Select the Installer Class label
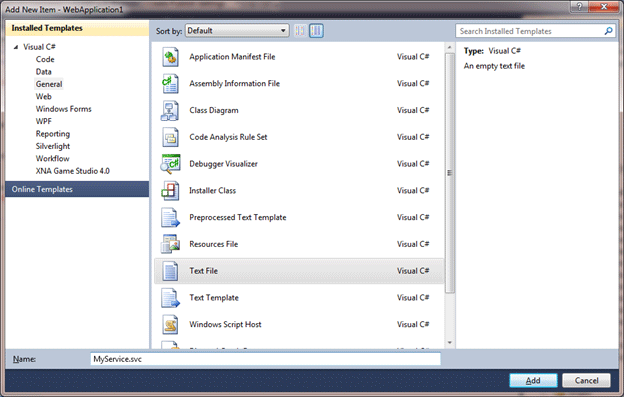This screenshot has height=397, width=624. tap(212, 191)
